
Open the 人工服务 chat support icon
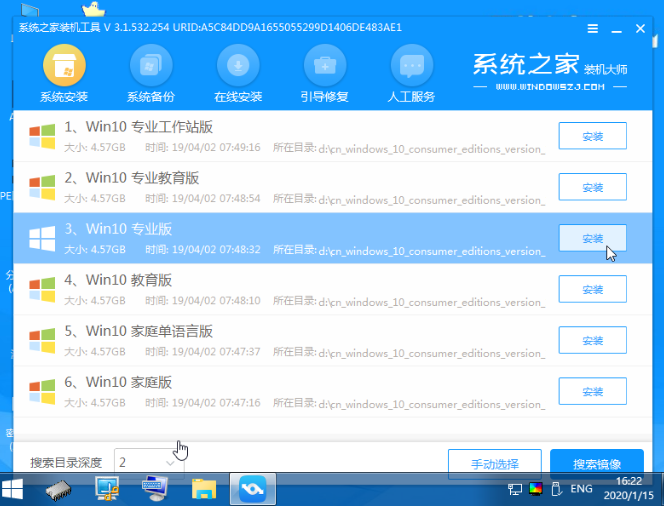(x=410, y=67)
